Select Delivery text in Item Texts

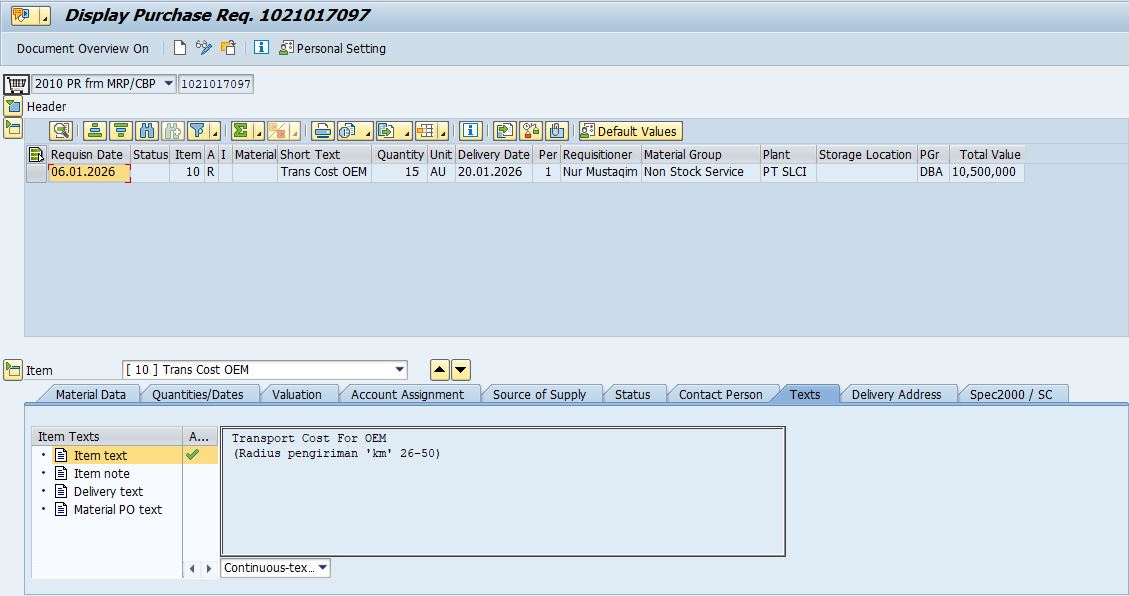click(108, 491)
